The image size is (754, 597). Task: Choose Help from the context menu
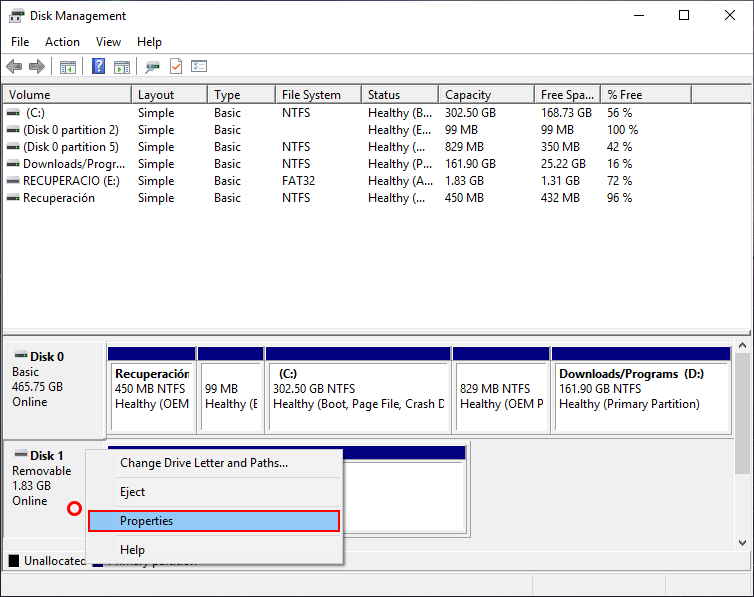214,549
